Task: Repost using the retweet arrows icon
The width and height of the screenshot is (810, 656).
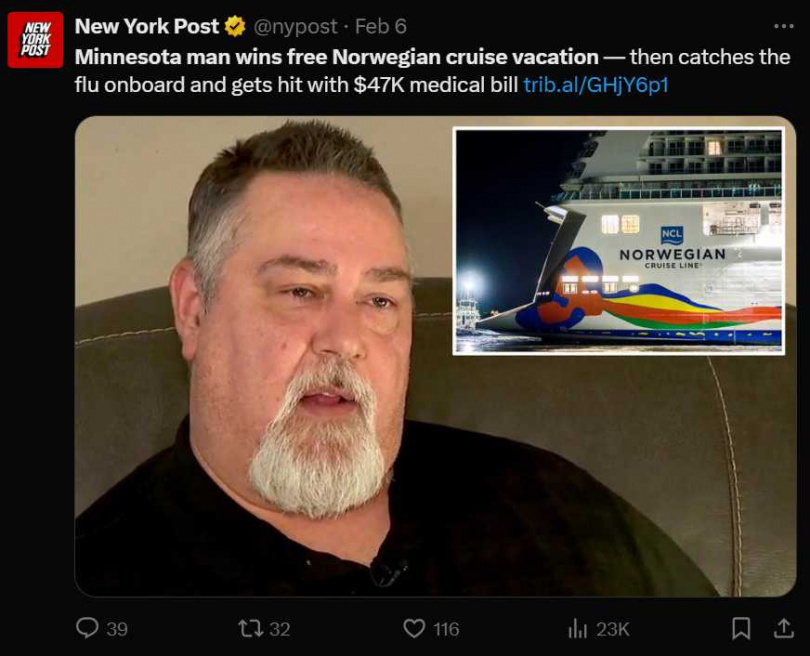Action: click(250, 629)
